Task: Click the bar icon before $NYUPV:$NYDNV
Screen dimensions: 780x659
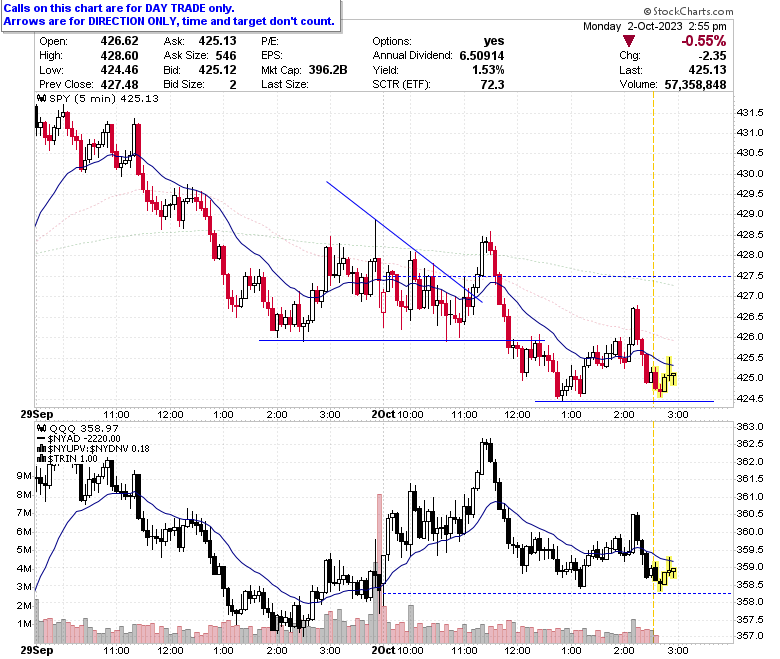Action: (x=42, y=449)
